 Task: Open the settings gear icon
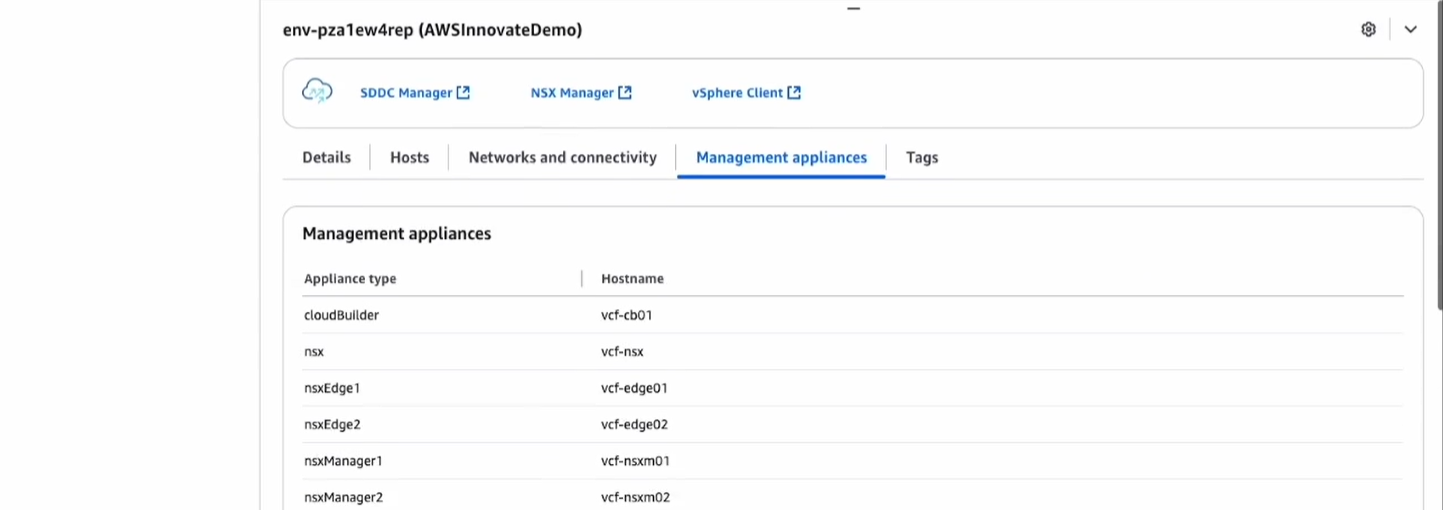(x=1369, y=29)
